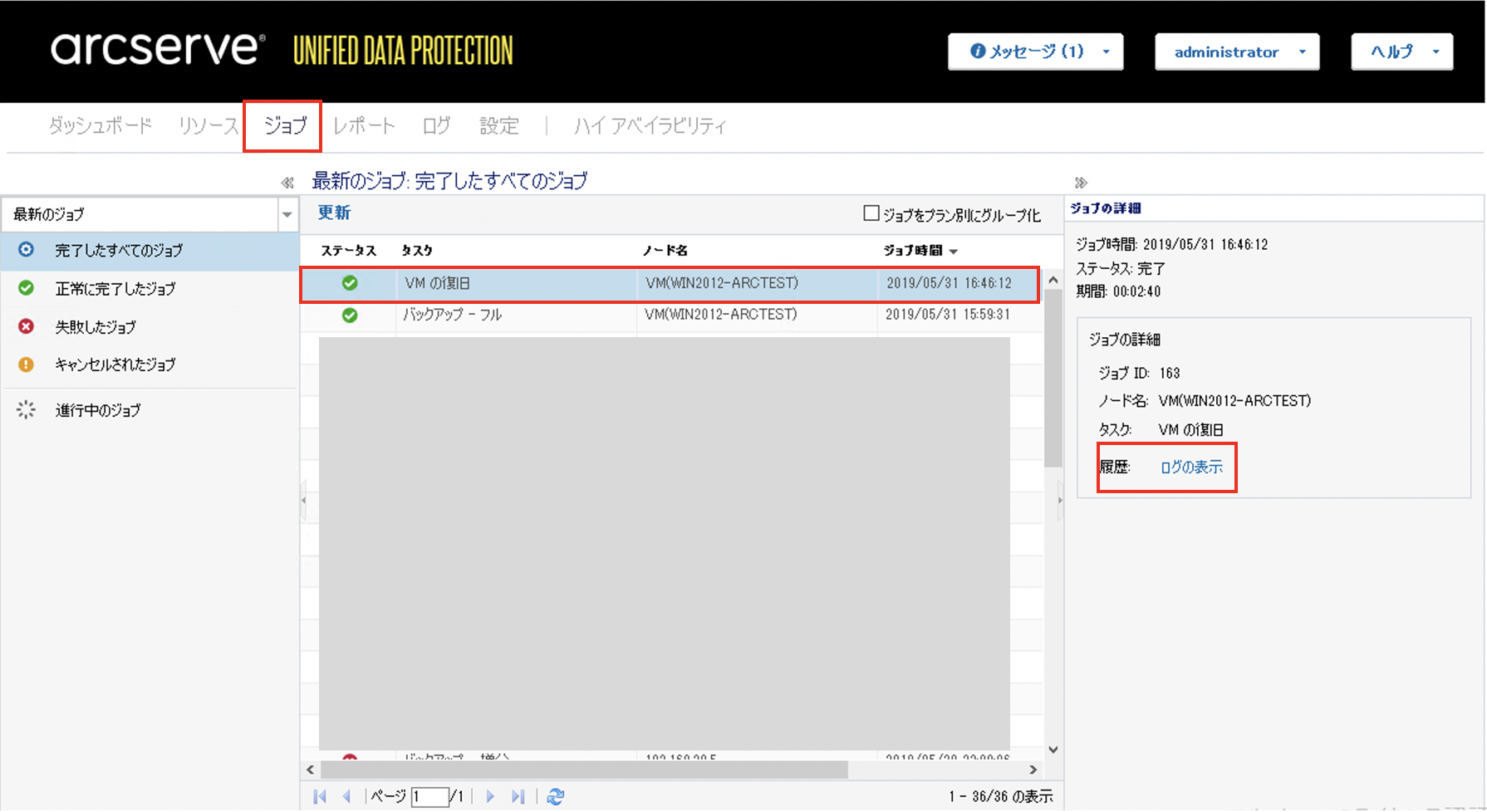Image resolution: width=1487 pixels, height=812 pixels.
Task: Select 正常に完了したジョブ filter
Action: pyautogui.click(x=150, y=289)
